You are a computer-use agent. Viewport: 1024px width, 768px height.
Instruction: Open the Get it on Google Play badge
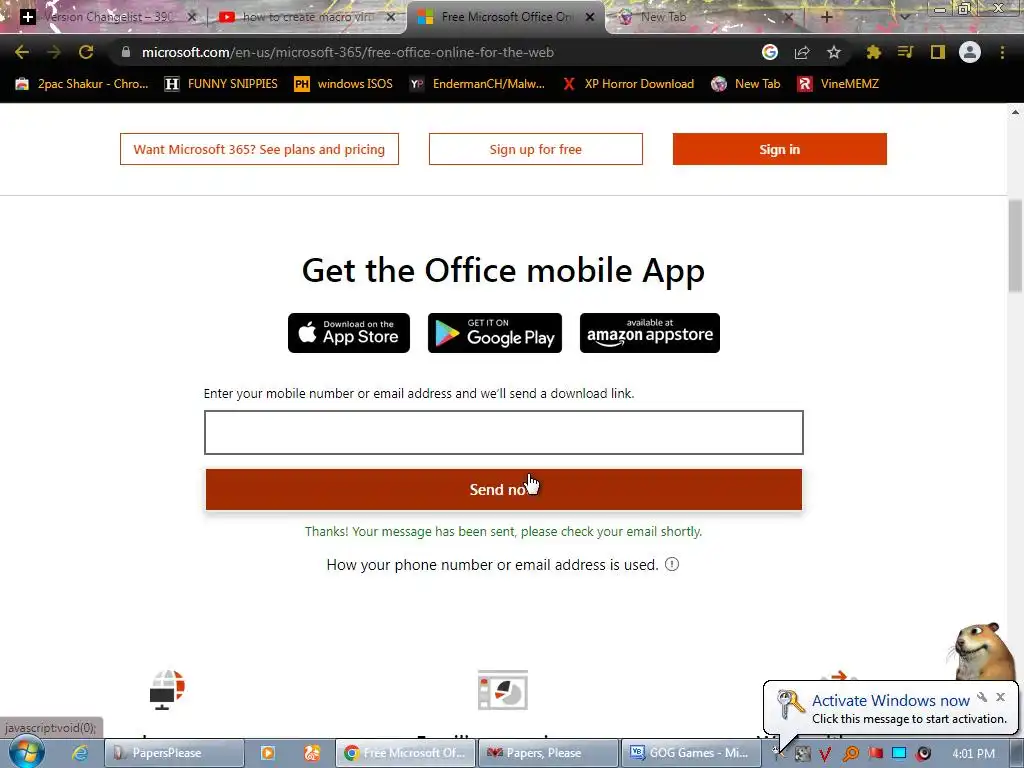495,333
